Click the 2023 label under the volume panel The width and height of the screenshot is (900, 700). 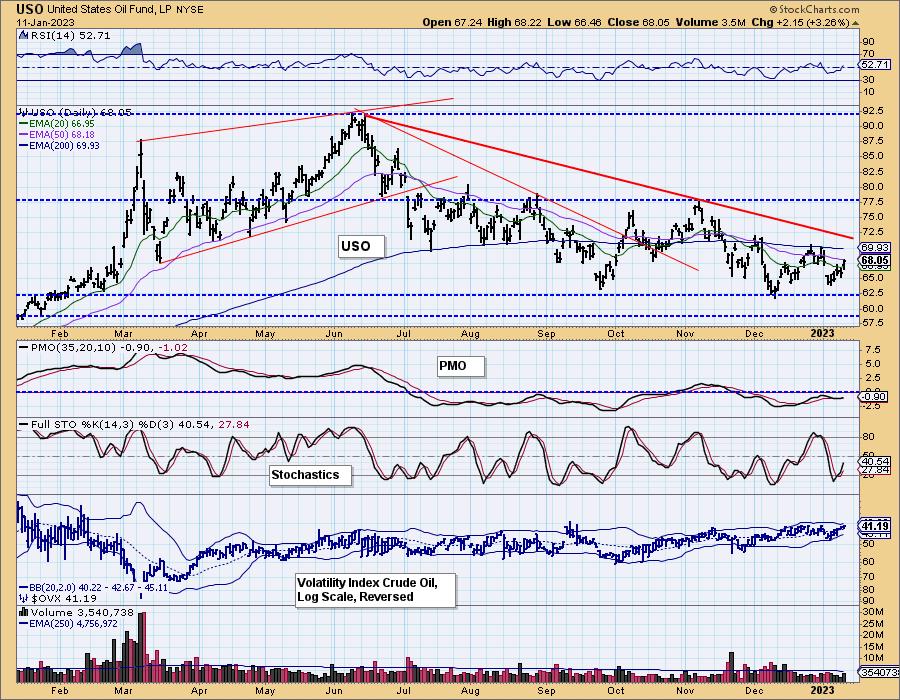(822, 690)
